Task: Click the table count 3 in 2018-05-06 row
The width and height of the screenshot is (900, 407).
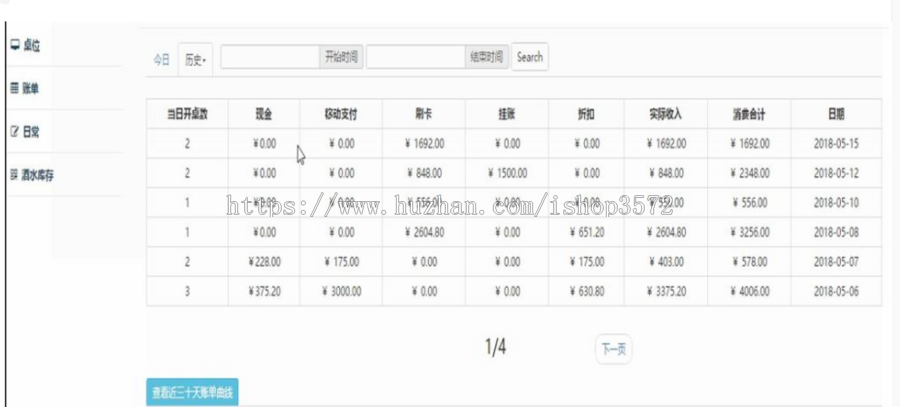Action: point(187,292)
